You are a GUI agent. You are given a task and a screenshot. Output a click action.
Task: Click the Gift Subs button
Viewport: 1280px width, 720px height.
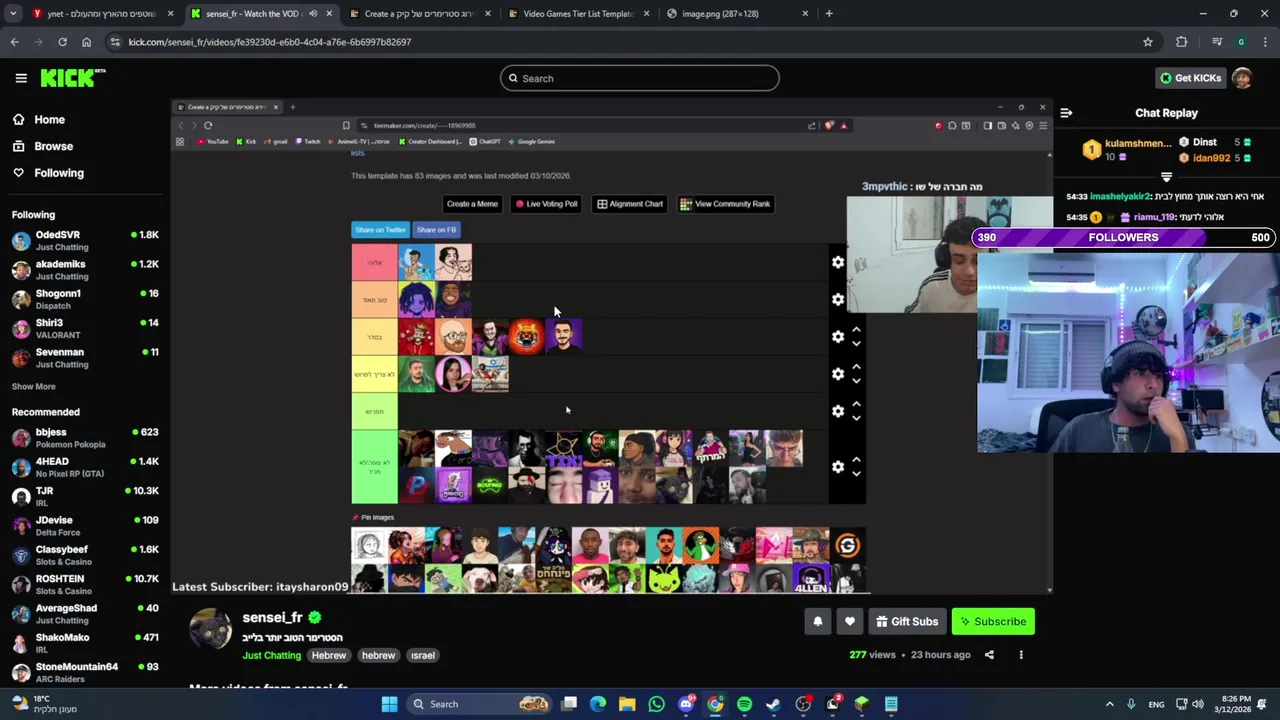point(907,621)
